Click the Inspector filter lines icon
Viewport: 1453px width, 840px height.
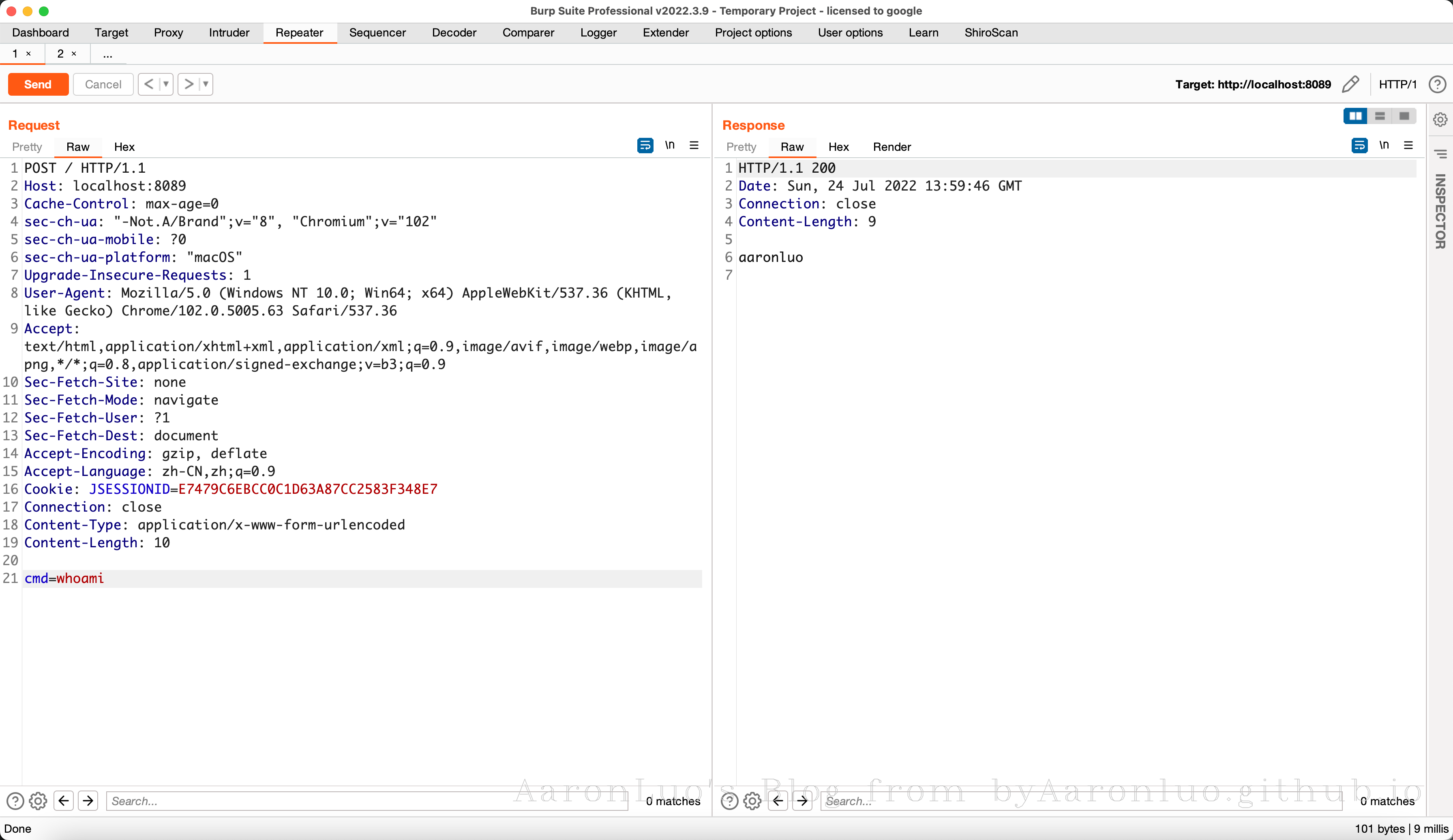pyautogui.click(x=1440, y=153)
